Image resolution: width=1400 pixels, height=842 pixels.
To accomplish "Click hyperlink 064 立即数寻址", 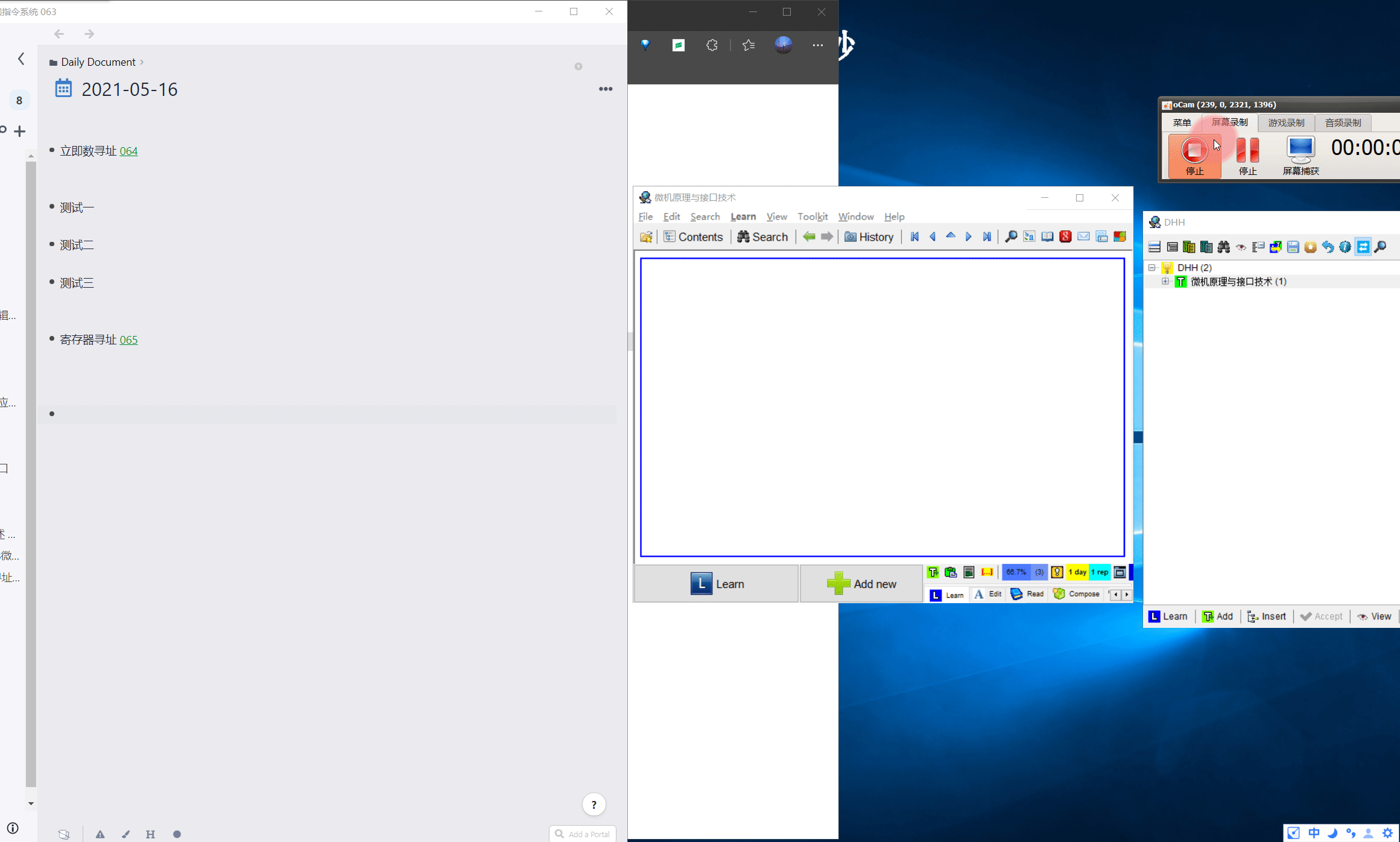I will pos(127,151).
